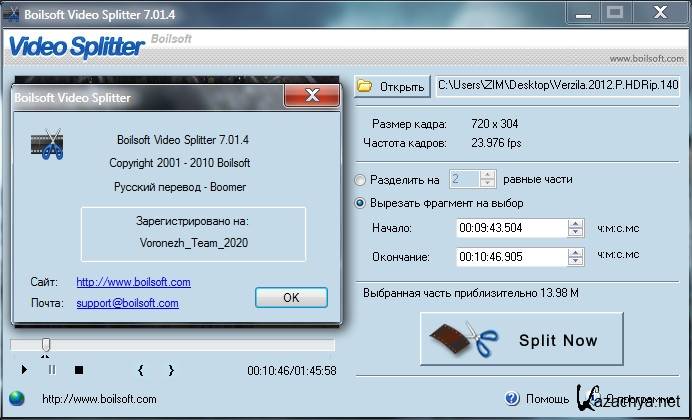
Task: Set start mark with left bracket icon
Action: 140,370
